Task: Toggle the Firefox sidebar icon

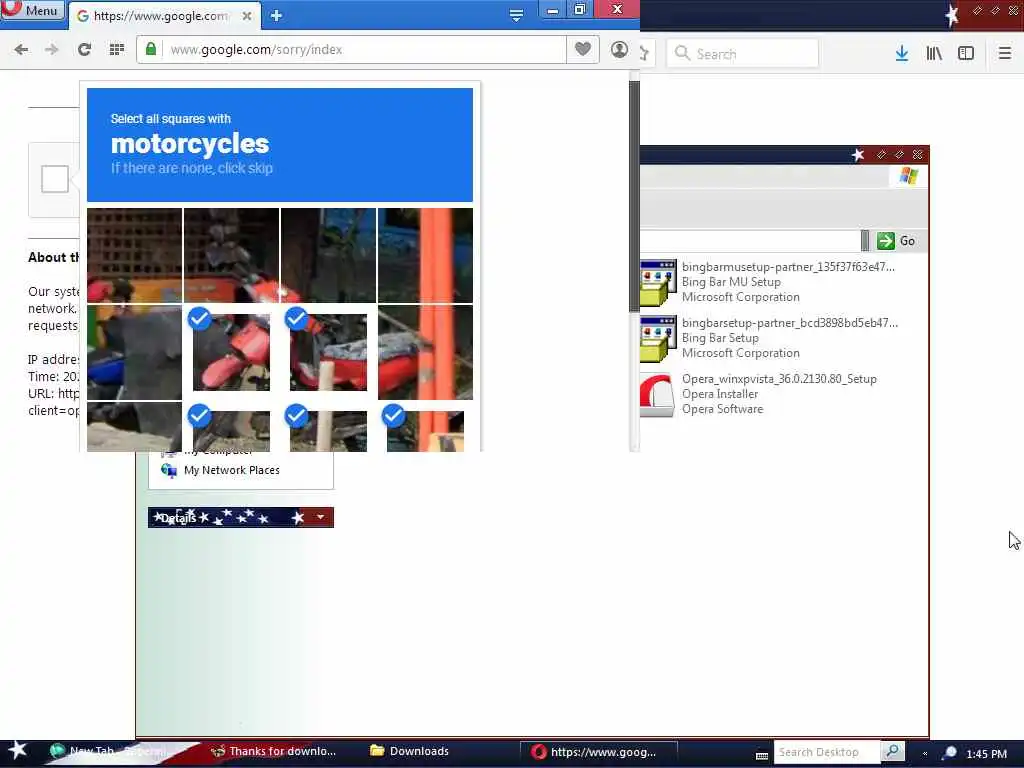Action: 966,54
